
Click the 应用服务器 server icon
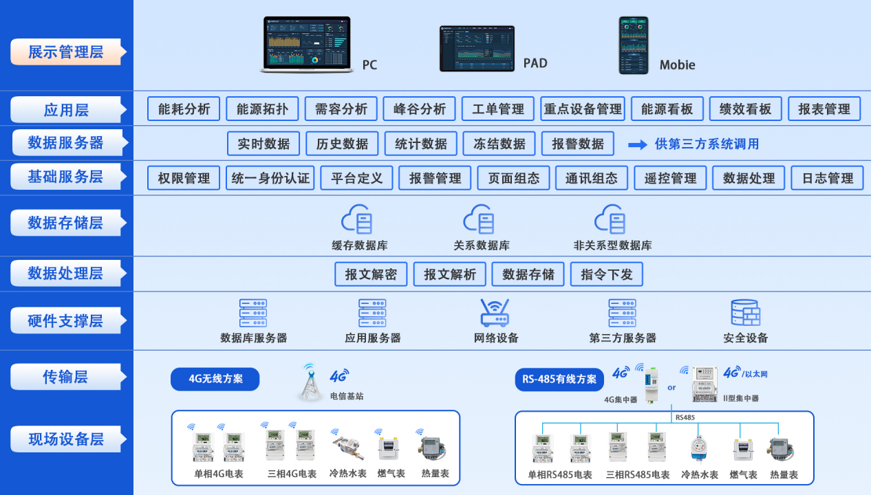(372, 313)
